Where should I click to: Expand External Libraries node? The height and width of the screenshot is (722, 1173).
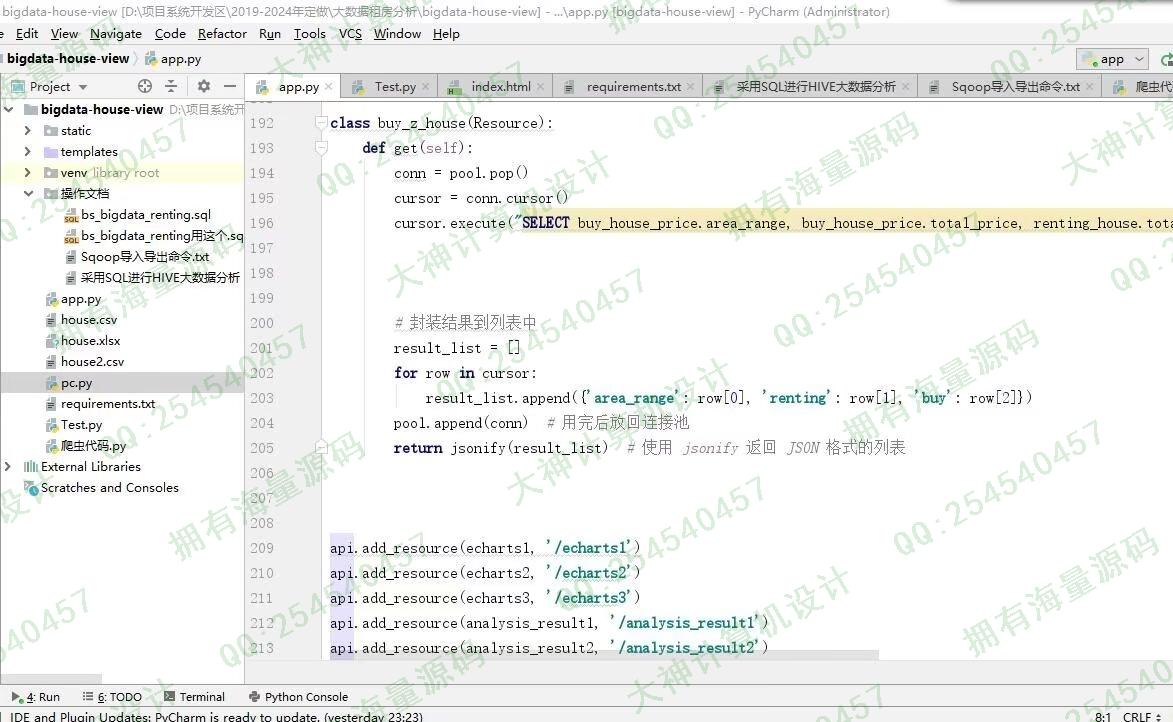[8, 466]
